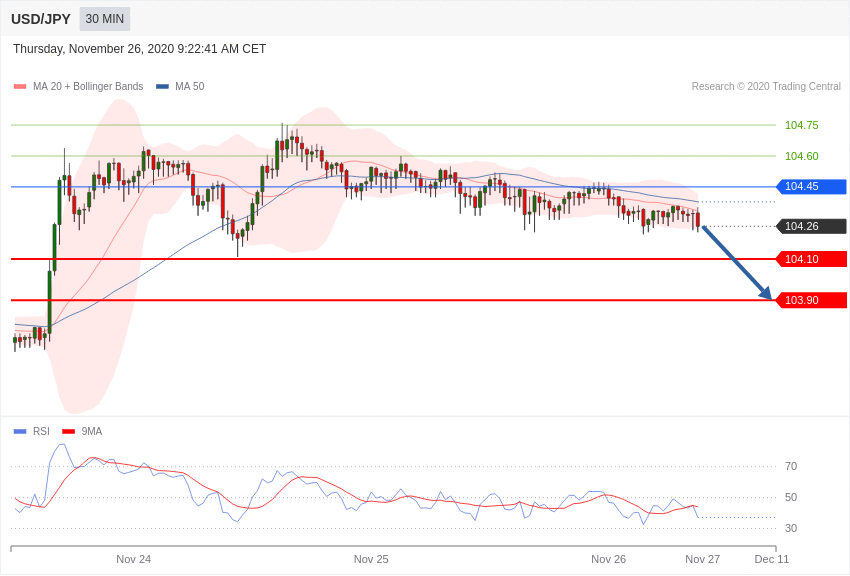
Task: Click the RSI 70 overbought level label
Action: point(791,467)
